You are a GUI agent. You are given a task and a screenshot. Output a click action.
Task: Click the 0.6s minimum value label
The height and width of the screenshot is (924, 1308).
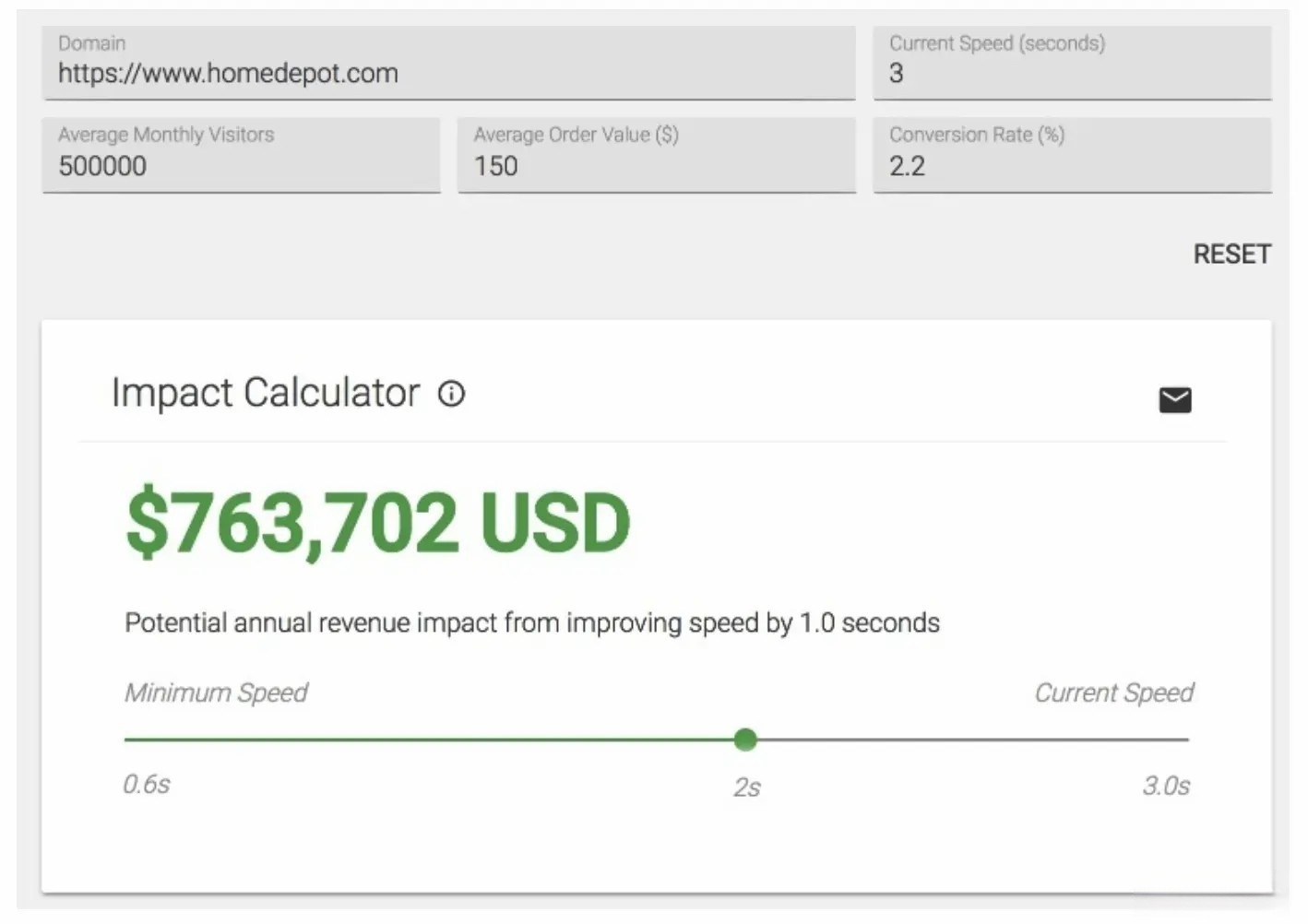point(147,785)
